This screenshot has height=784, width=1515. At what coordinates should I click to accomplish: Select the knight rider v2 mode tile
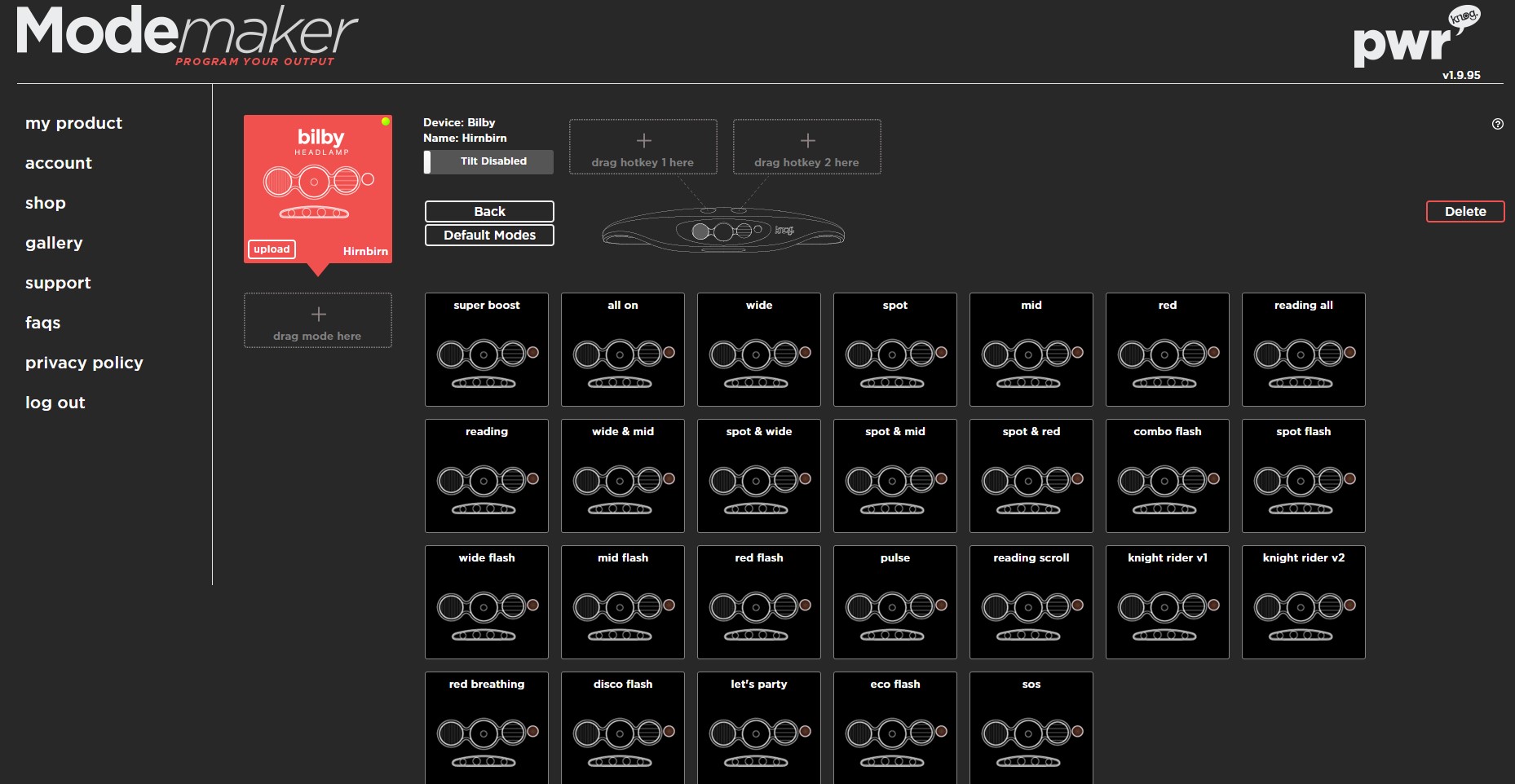pos(1304,602)
